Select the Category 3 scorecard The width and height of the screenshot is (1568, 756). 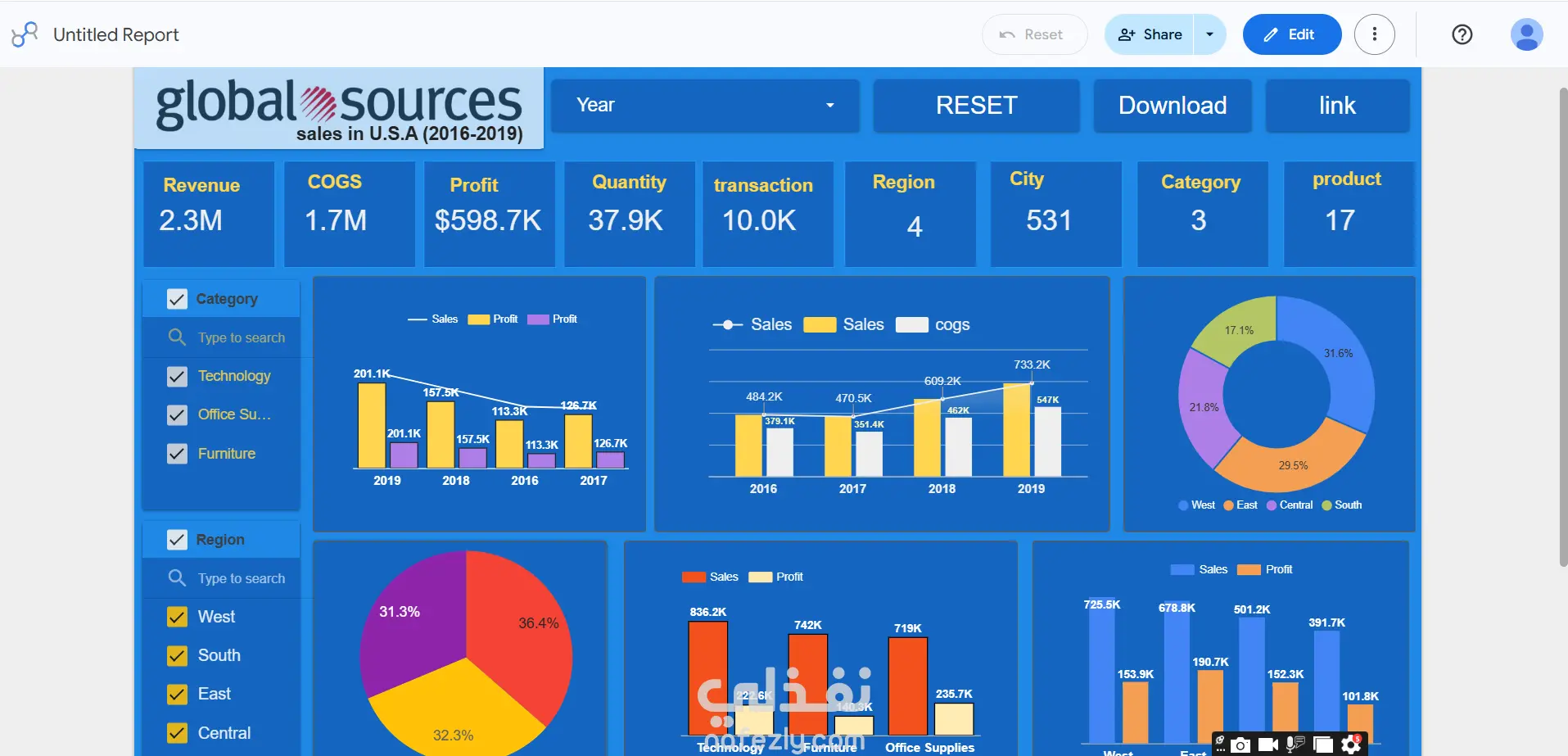click(x=1203, y=214)
